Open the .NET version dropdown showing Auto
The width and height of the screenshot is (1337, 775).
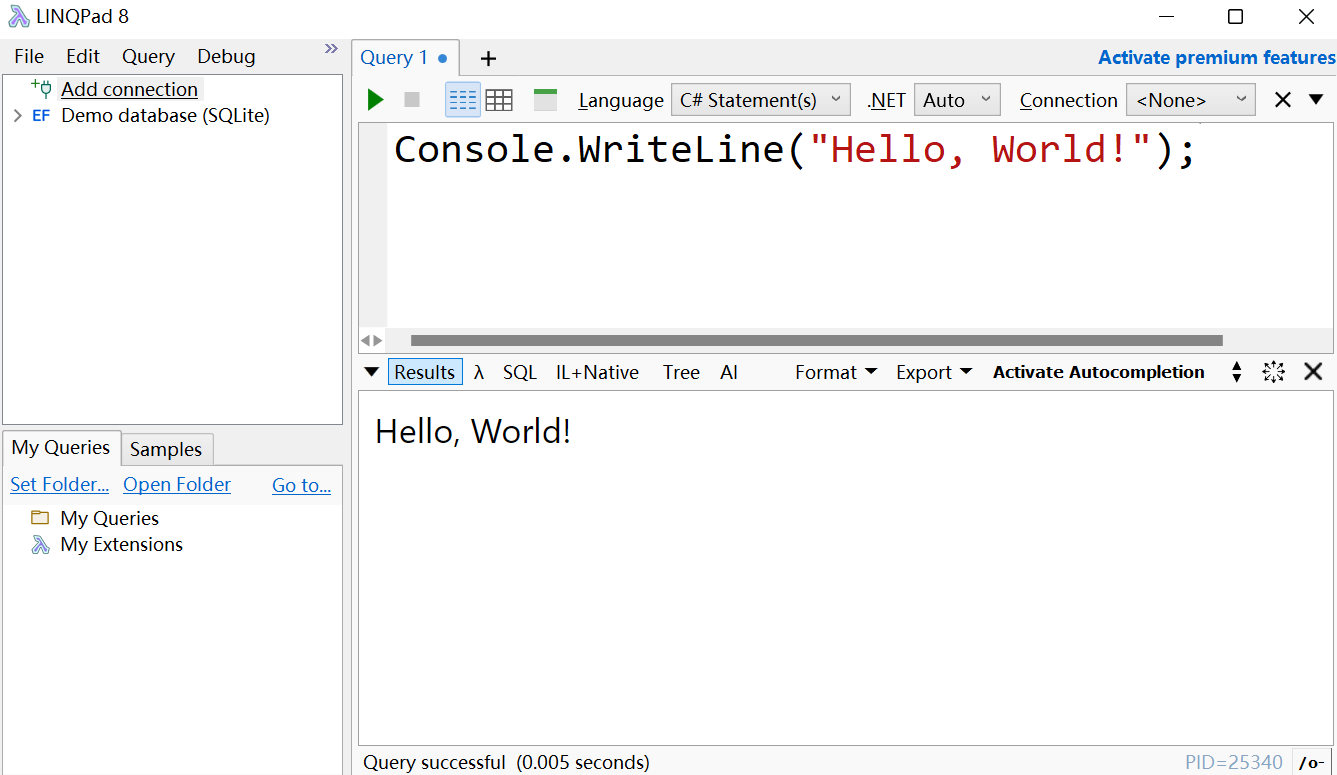coord(957,100)
